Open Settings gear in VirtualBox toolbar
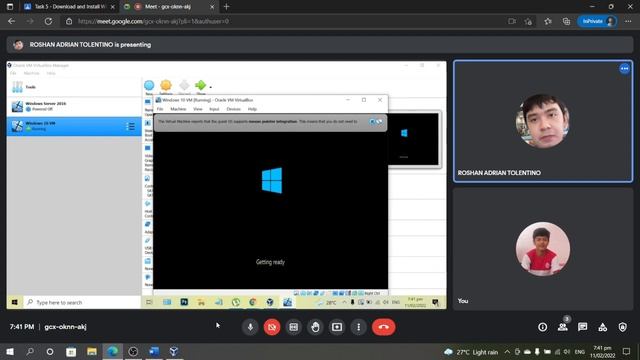Image resolution: width=640 pixels, height=360 pixels. pyautogui.click(x=166, y=87)
